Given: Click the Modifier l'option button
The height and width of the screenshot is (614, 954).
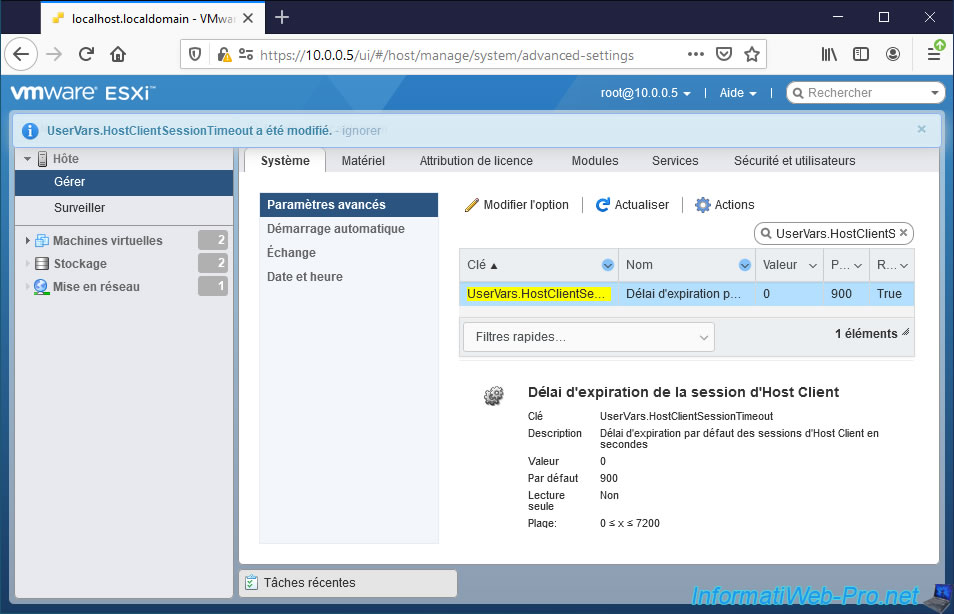Looking at the screenshot, I should [x=517, y=205].
